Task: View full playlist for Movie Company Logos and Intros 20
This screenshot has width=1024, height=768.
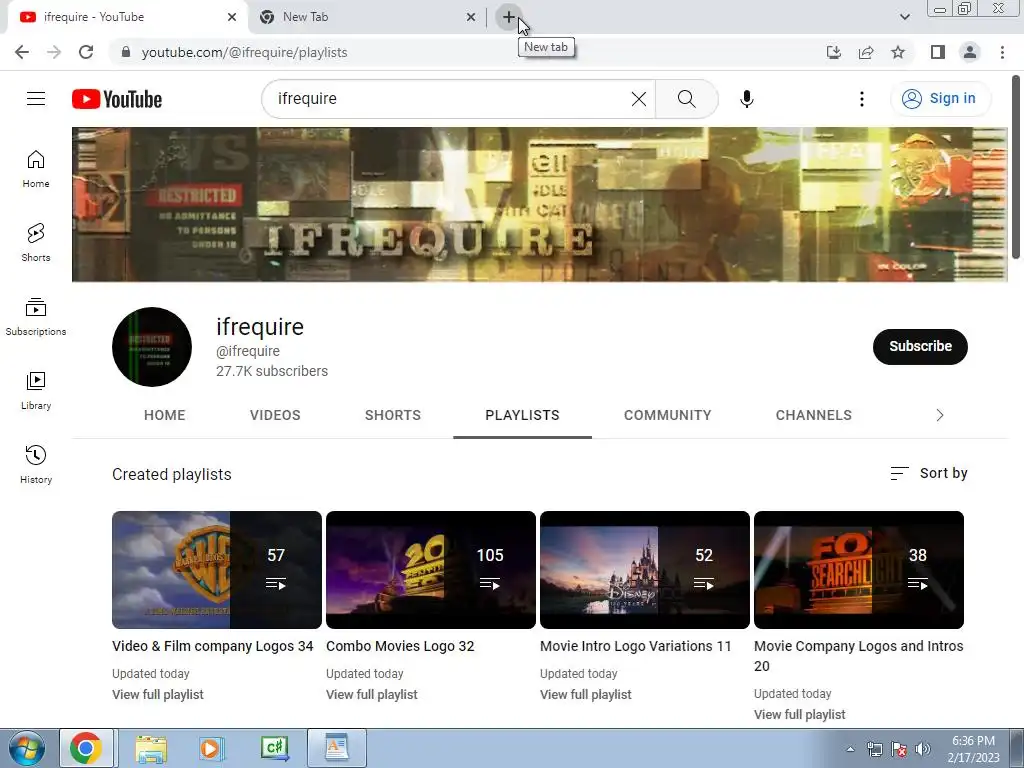Action: coord(799,714)
